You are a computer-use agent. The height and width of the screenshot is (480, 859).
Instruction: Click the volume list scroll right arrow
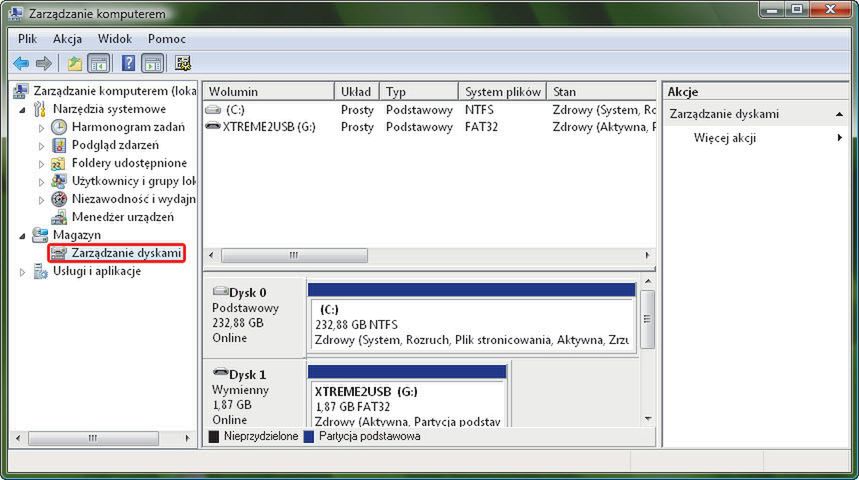[x=648, y=255]
